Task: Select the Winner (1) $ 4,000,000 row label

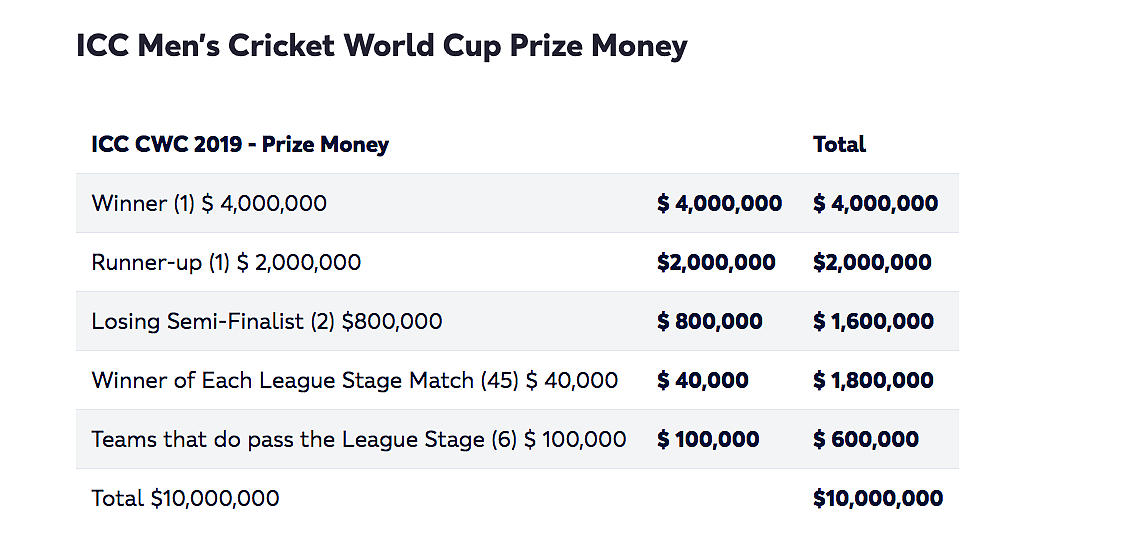Action: pos(209,204)
